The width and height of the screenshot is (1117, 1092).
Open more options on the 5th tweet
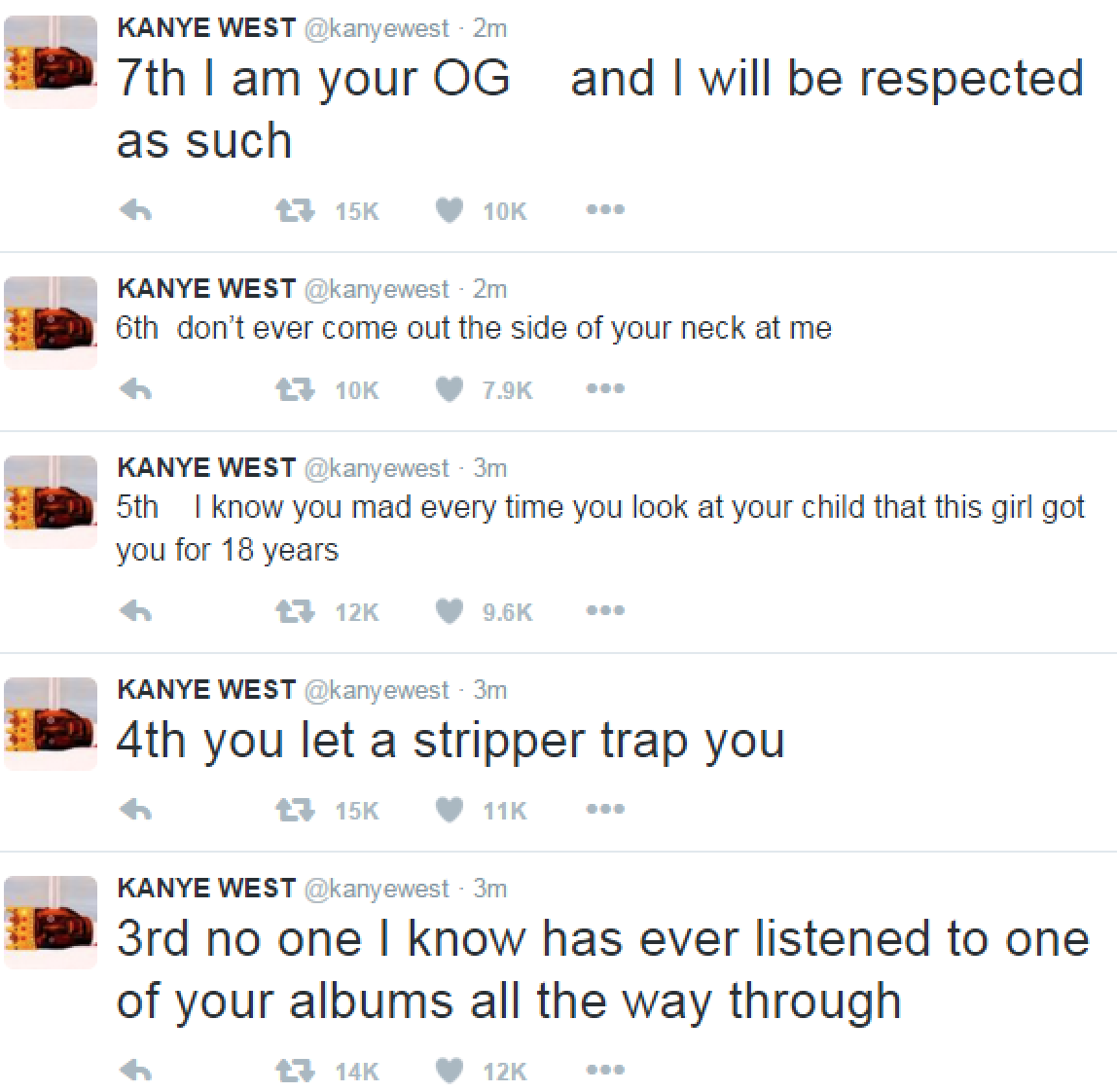(605, 610)
